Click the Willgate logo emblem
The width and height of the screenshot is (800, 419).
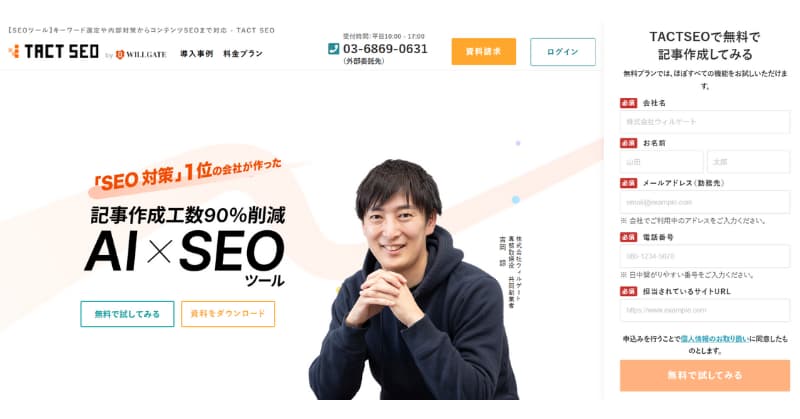click(x=120, y=54)
